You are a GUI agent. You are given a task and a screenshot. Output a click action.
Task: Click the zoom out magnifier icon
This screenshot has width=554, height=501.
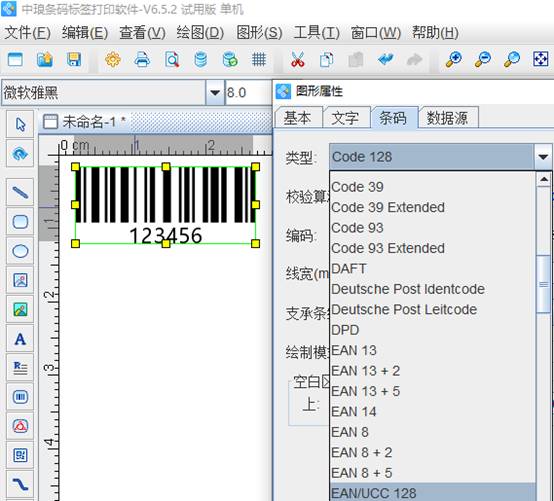point(482,59)
